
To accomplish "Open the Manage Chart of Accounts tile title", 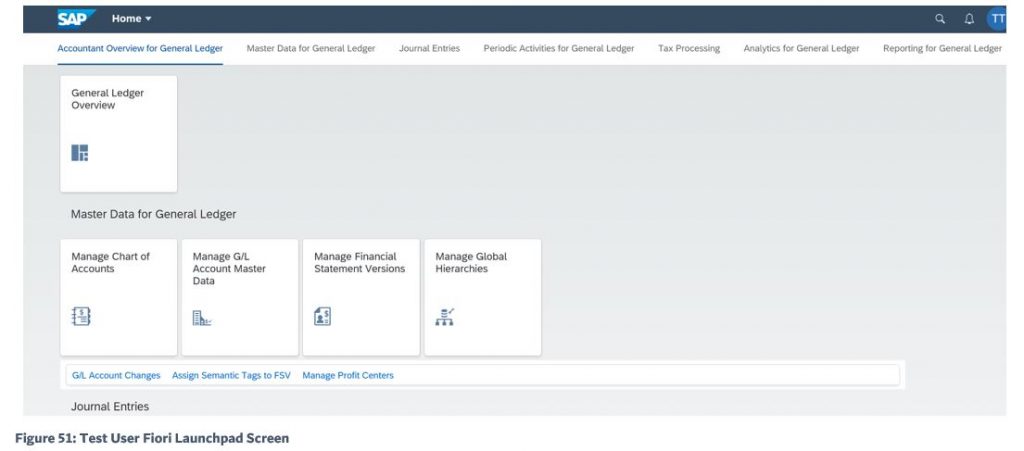I will (x=110, y=262).
